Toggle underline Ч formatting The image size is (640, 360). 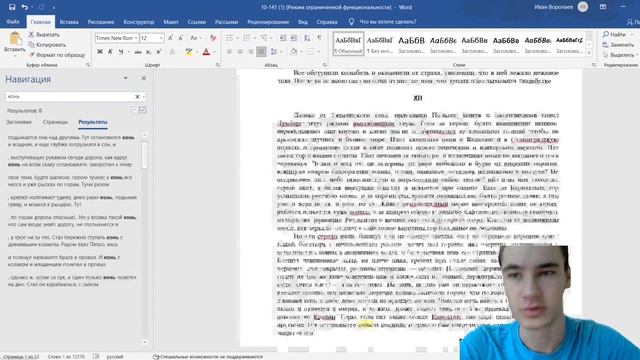[121, 52]
